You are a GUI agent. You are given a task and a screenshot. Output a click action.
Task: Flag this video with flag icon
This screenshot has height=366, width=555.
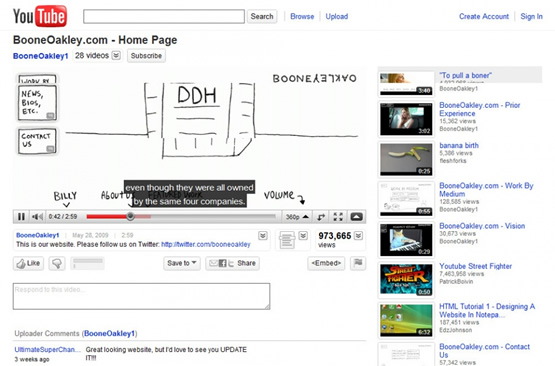pyautogui.click(x=358, y=263)
